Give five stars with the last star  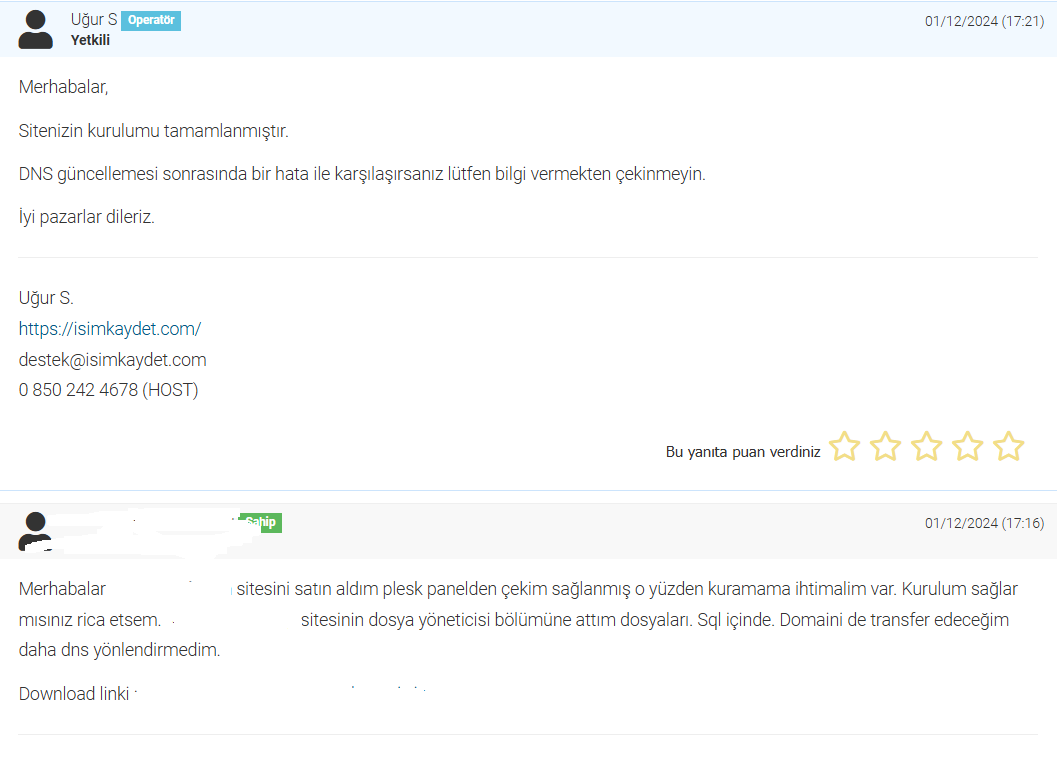point(1008,446)
